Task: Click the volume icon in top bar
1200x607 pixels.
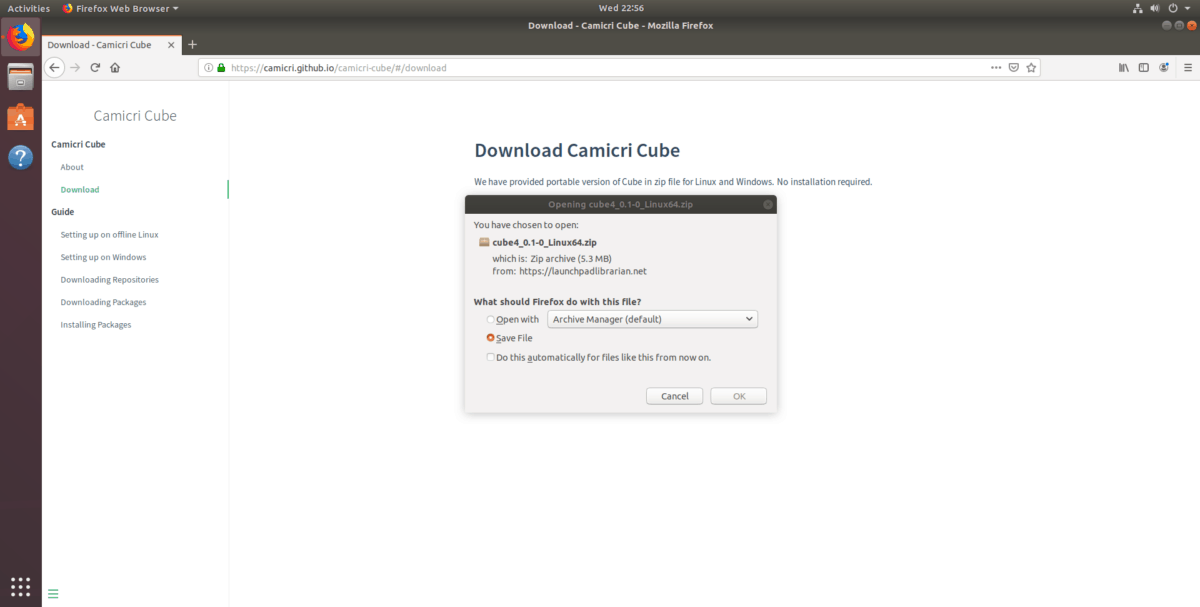Action: click(x=1157, y=8)
